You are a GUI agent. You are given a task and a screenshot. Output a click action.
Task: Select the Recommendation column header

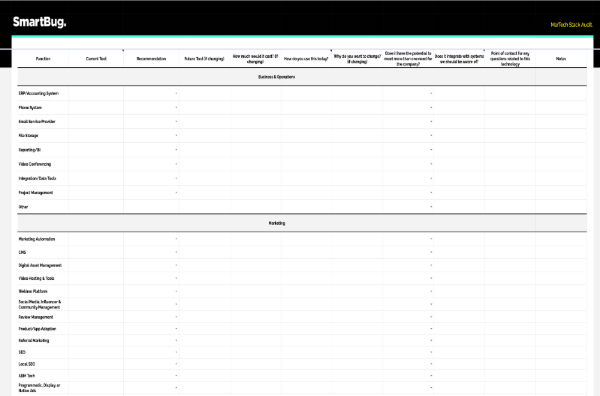tap(151, 59)
